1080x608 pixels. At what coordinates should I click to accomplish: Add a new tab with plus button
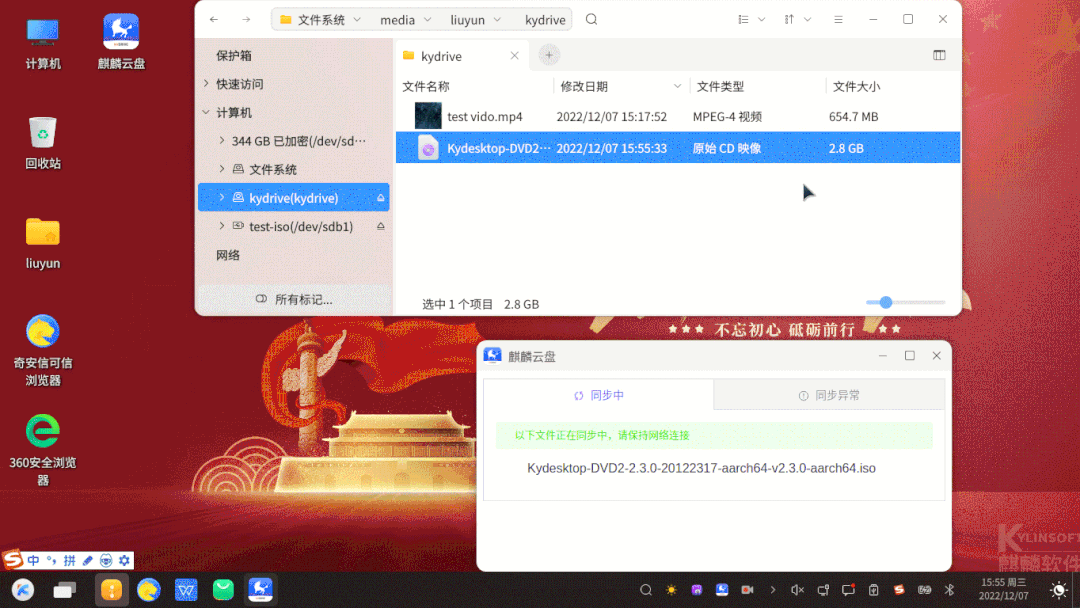click(x=549, y=55)
